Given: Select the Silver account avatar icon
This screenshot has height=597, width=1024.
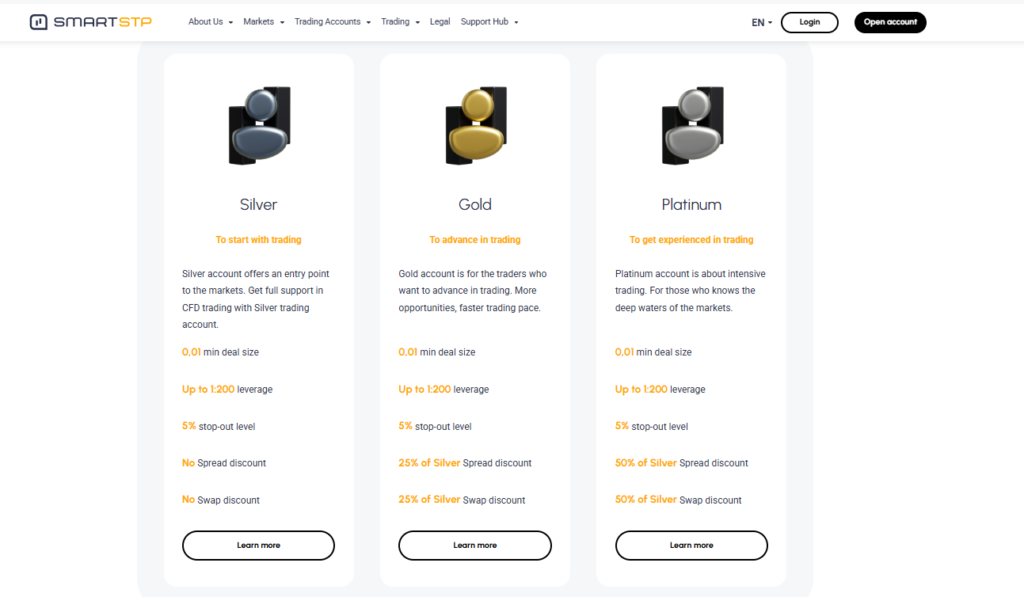Looking at the screenshot, I should click(x=258, y=124).
